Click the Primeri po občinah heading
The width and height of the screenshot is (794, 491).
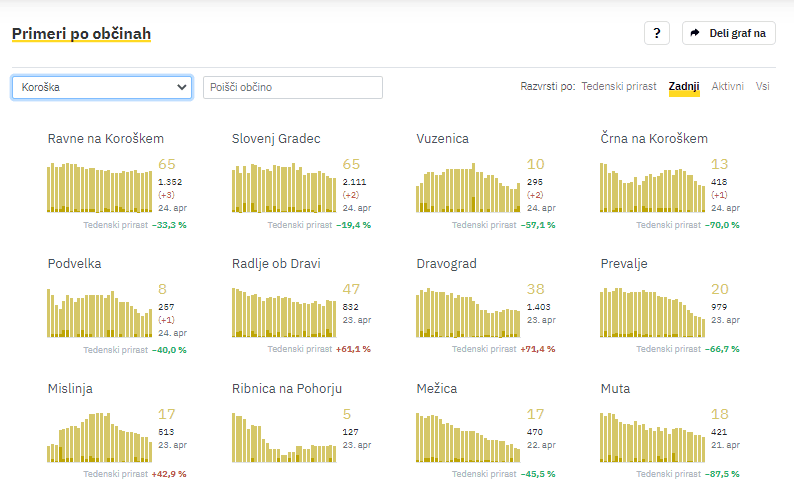click(81, 34)
